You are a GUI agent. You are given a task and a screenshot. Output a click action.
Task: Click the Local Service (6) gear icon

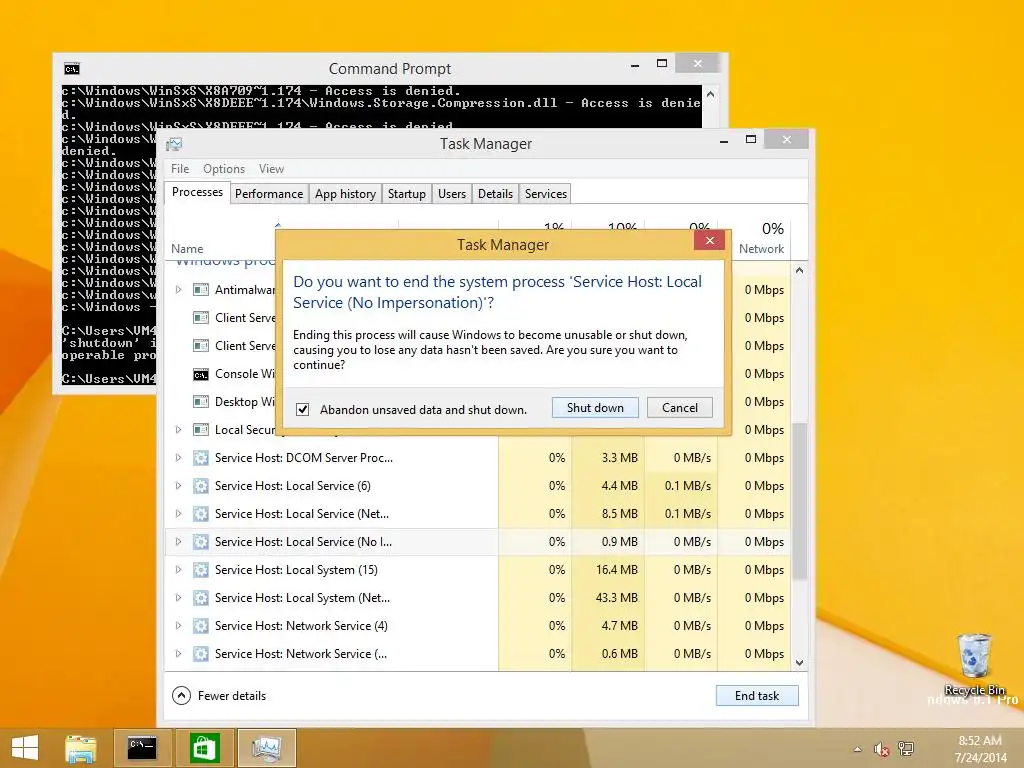click(x=201, y=486)
